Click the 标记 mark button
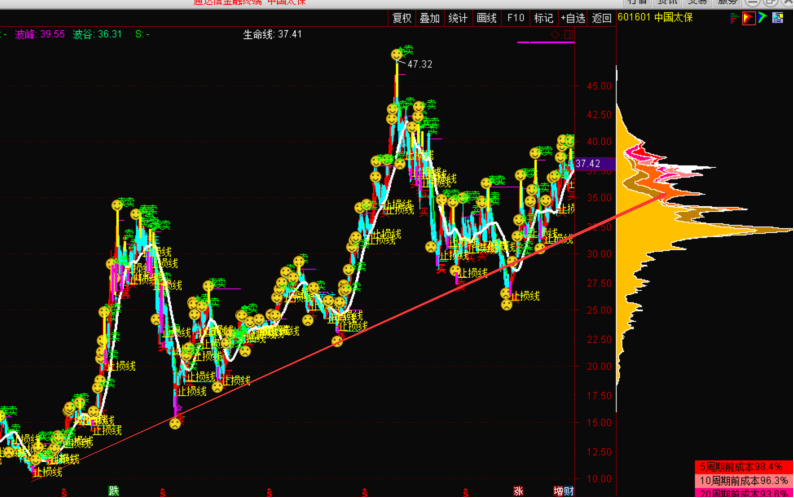Viewport: 794px width, 498px height. tap(544, 17)
